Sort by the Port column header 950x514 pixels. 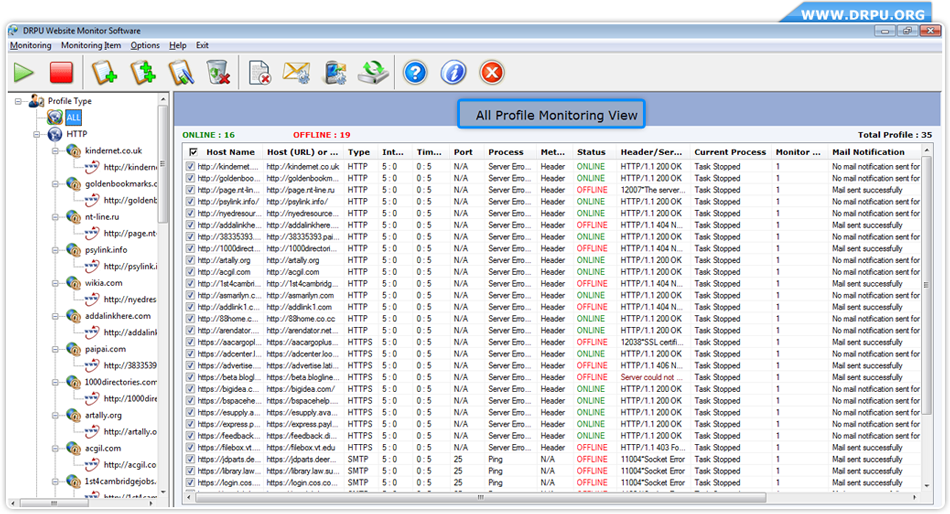[x=463, y=152]
